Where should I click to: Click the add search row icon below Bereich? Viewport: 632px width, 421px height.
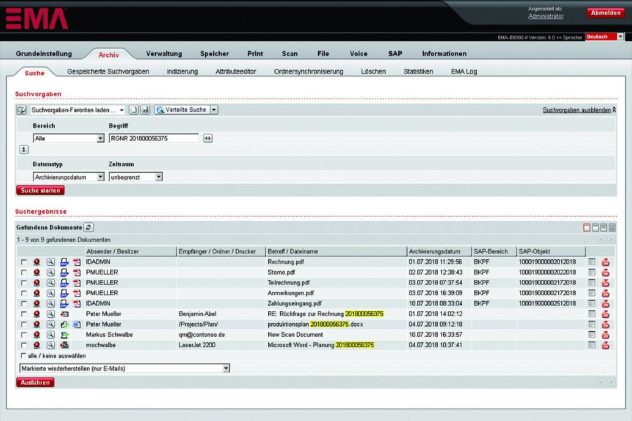[24, 148]
